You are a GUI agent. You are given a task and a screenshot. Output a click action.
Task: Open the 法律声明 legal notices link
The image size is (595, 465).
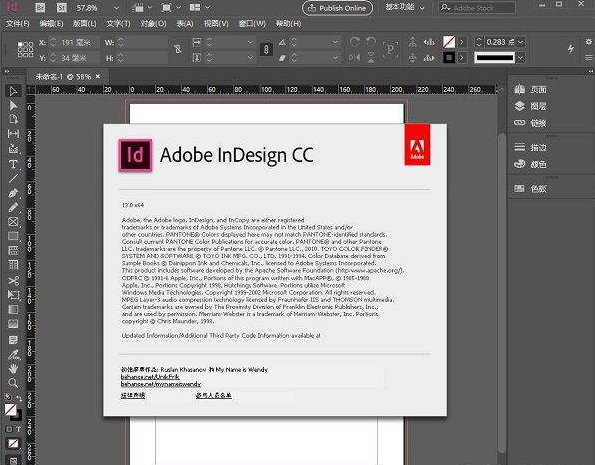tap(133, 395)
